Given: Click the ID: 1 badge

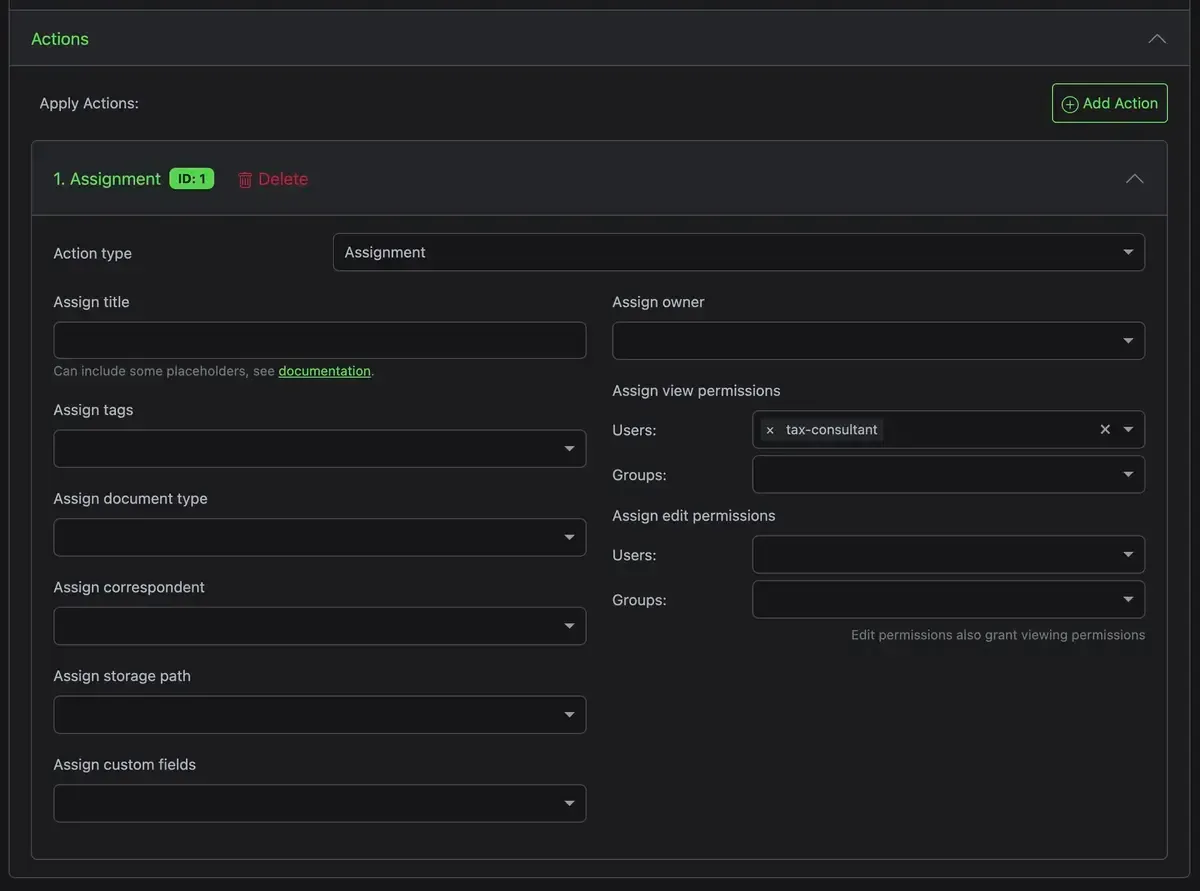Looking at the screenshot, I should [192, 179].
